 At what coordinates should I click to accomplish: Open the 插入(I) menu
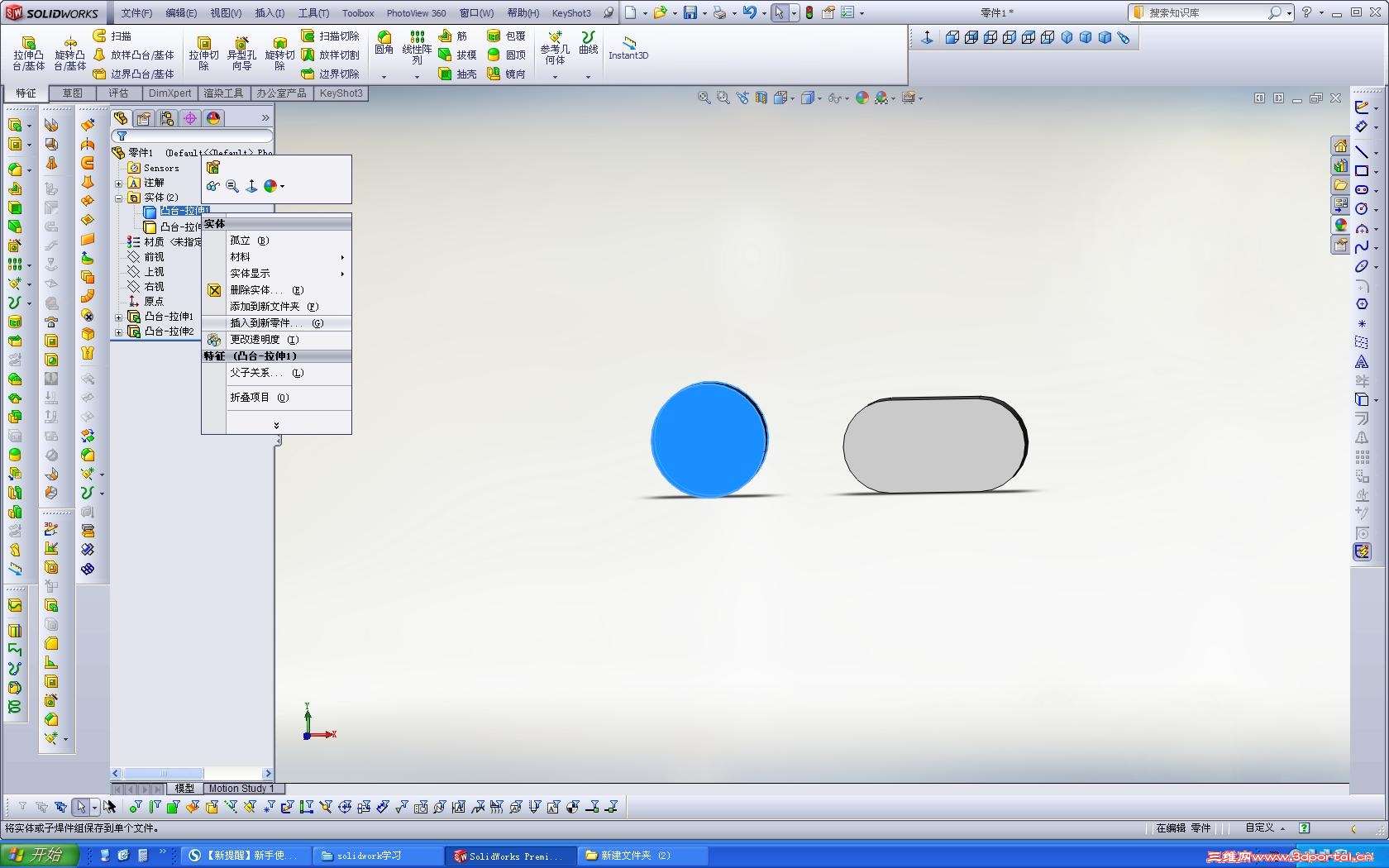pos(270,13)
